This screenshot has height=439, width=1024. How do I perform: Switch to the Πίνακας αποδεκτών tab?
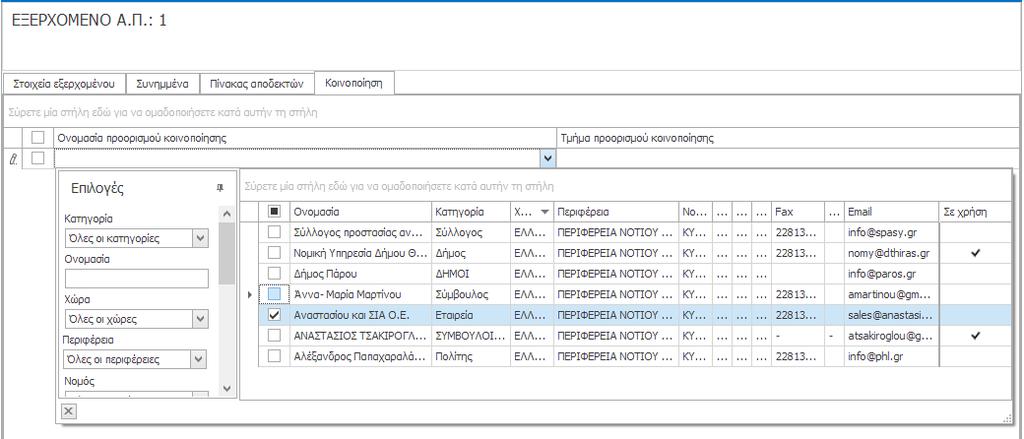coord(257,84)
